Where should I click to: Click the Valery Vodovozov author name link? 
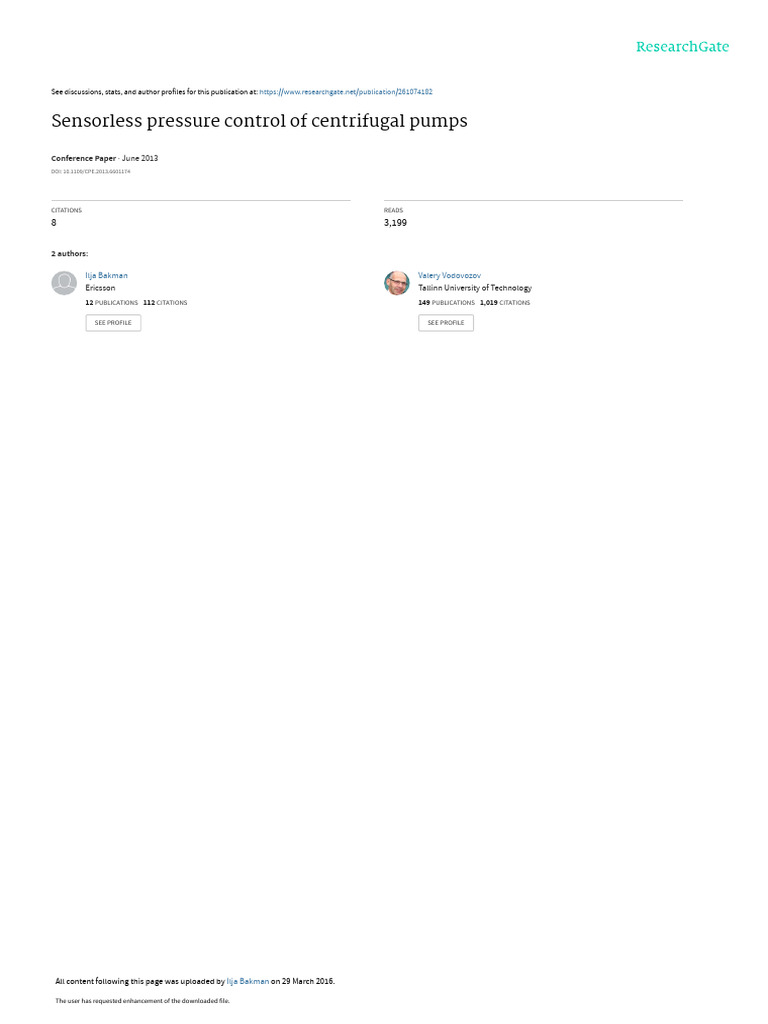[449, 276]
